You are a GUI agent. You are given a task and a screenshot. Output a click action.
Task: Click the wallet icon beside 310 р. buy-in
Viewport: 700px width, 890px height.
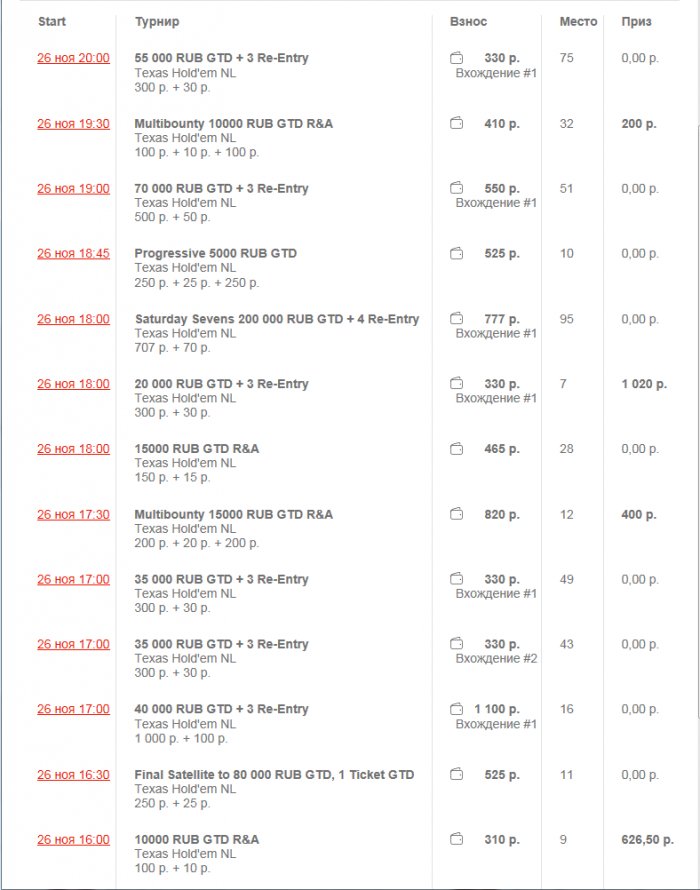[x=457, y=839]
